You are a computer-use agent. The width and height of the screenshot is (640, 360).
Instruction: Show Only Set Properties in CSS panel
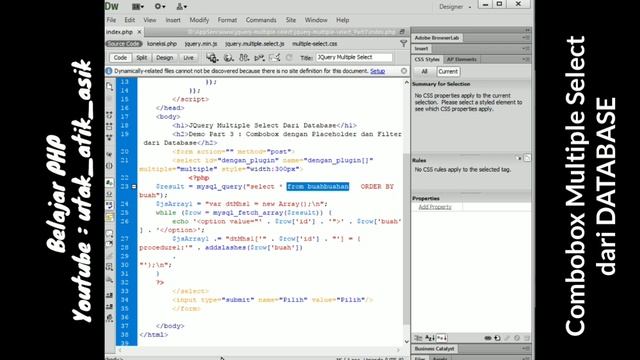point(442,338)
